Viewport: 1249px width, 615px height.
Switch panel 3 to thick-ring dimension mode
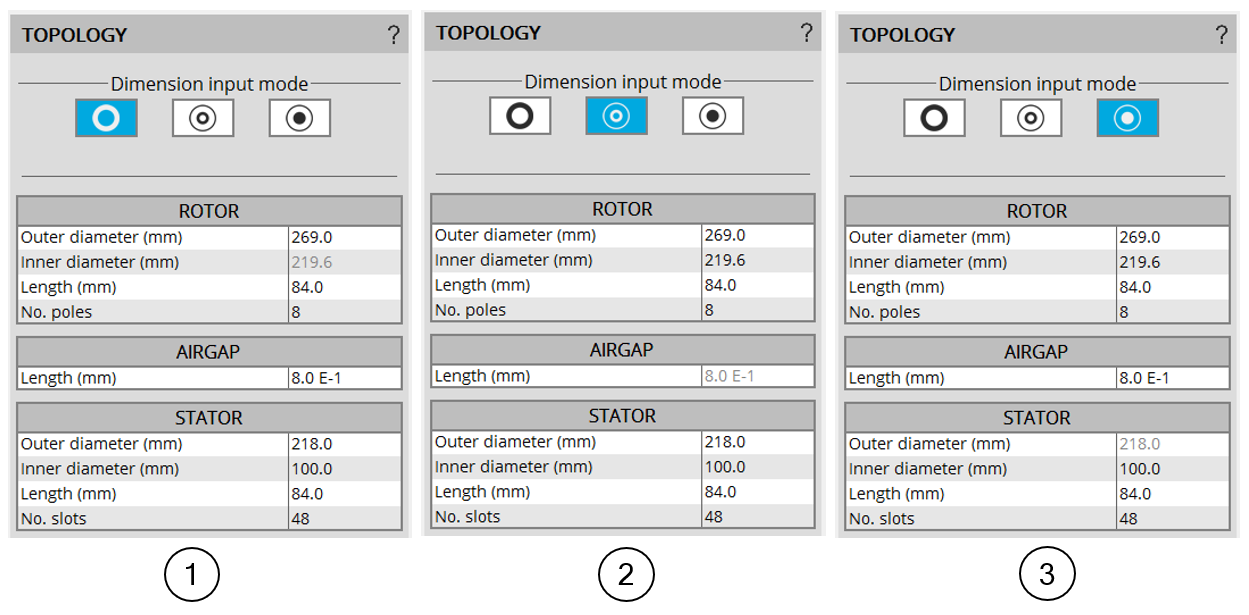pos(934,118)
